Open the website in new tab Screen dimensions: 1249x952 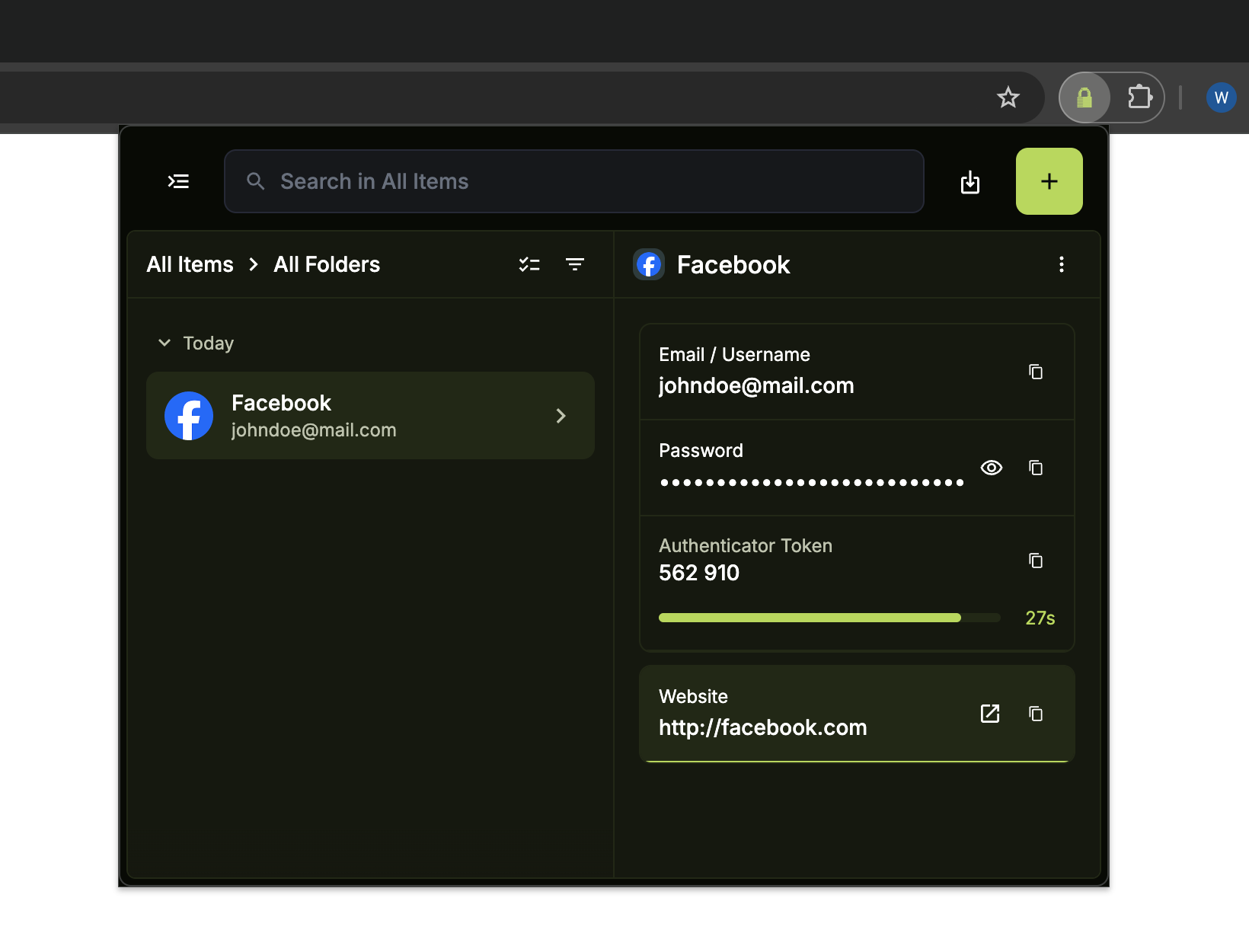click(x=990, y=714)
